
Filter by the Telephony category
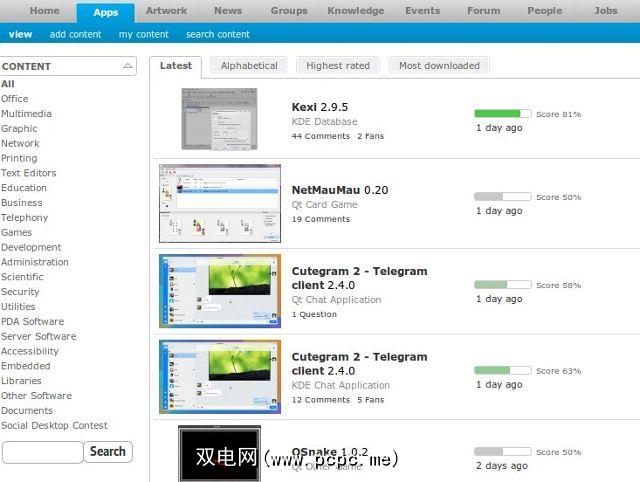24,218
